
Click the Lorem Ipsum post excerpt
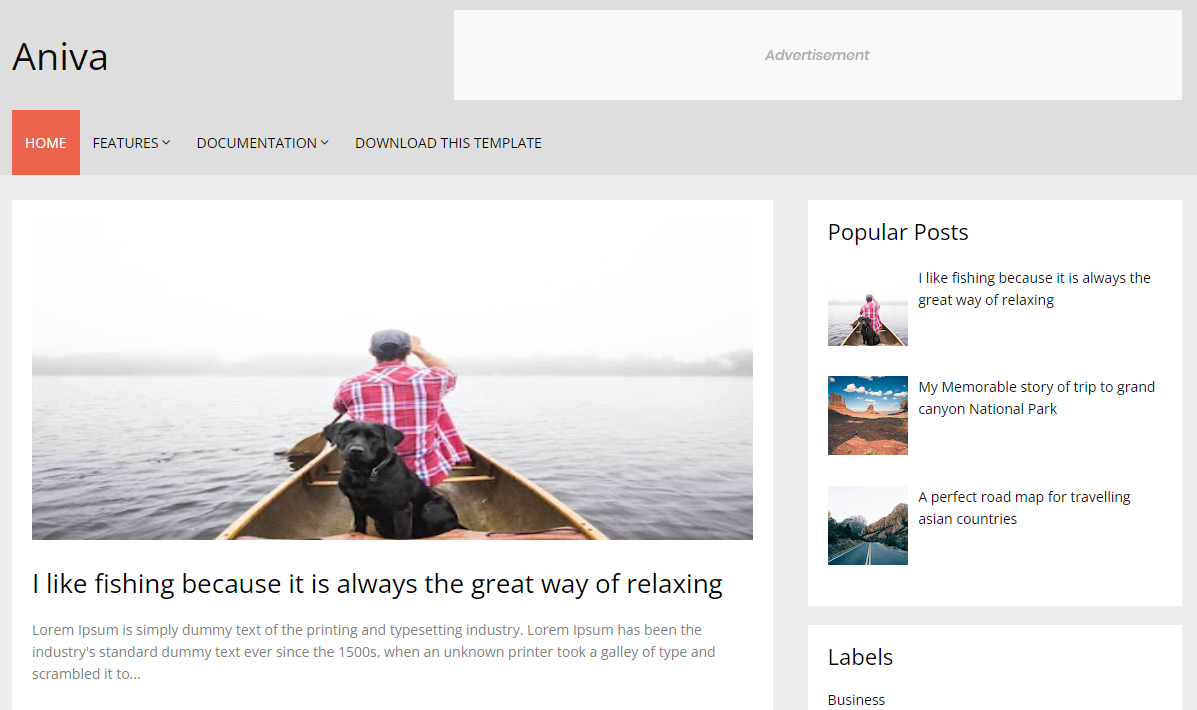pyautogui.click(x=374, y=652)
